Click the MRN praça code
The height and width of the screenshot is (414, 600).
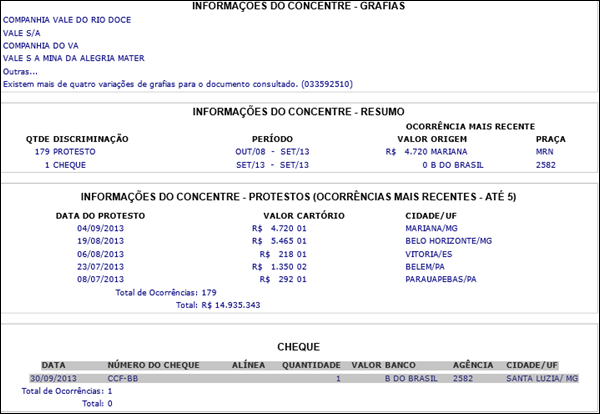pos(545,152)
